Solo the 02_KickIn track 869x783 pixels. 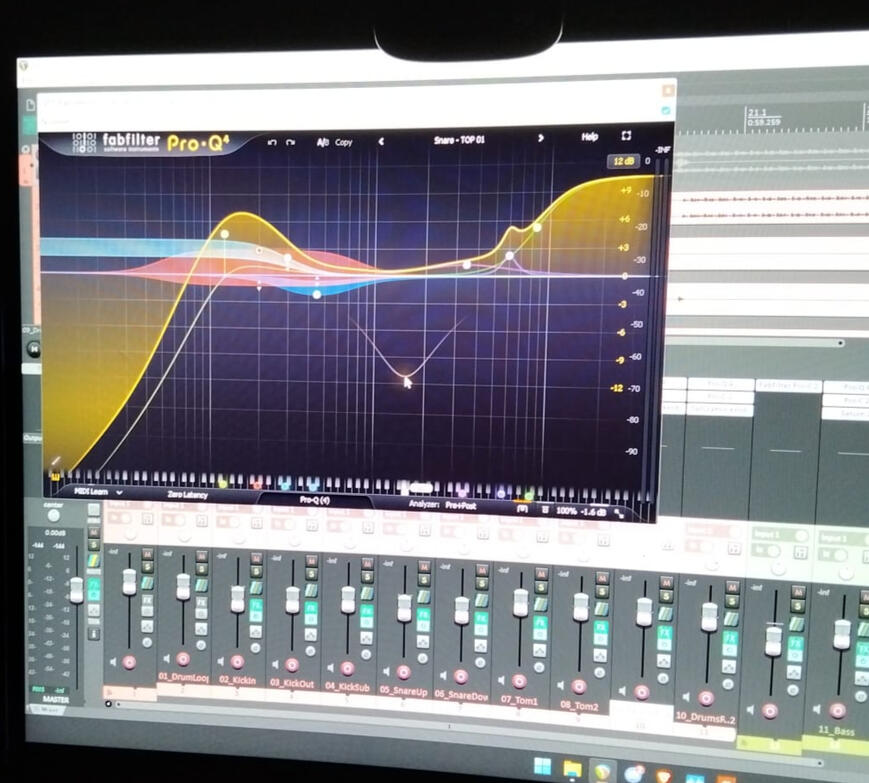[x=255, y=571]
